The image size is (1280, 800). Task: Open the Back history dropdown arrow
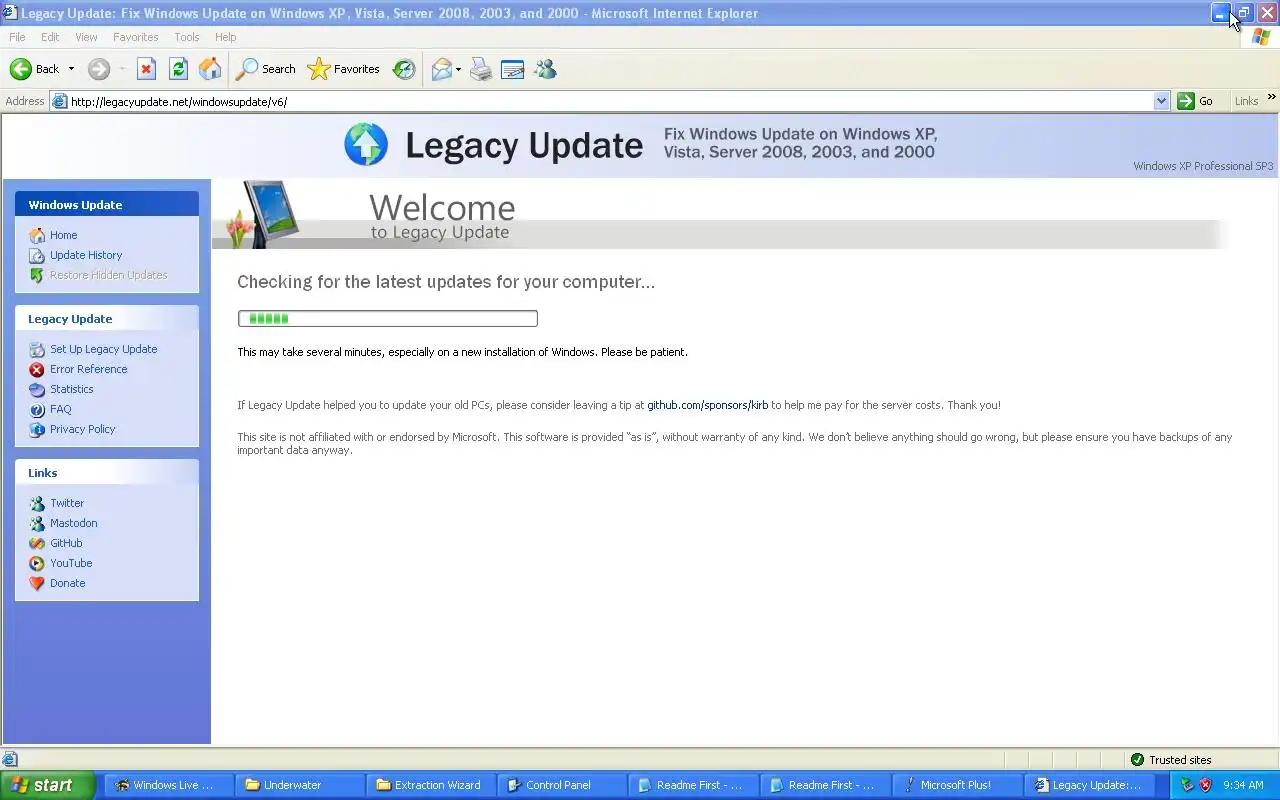click(x=71, y=69)
